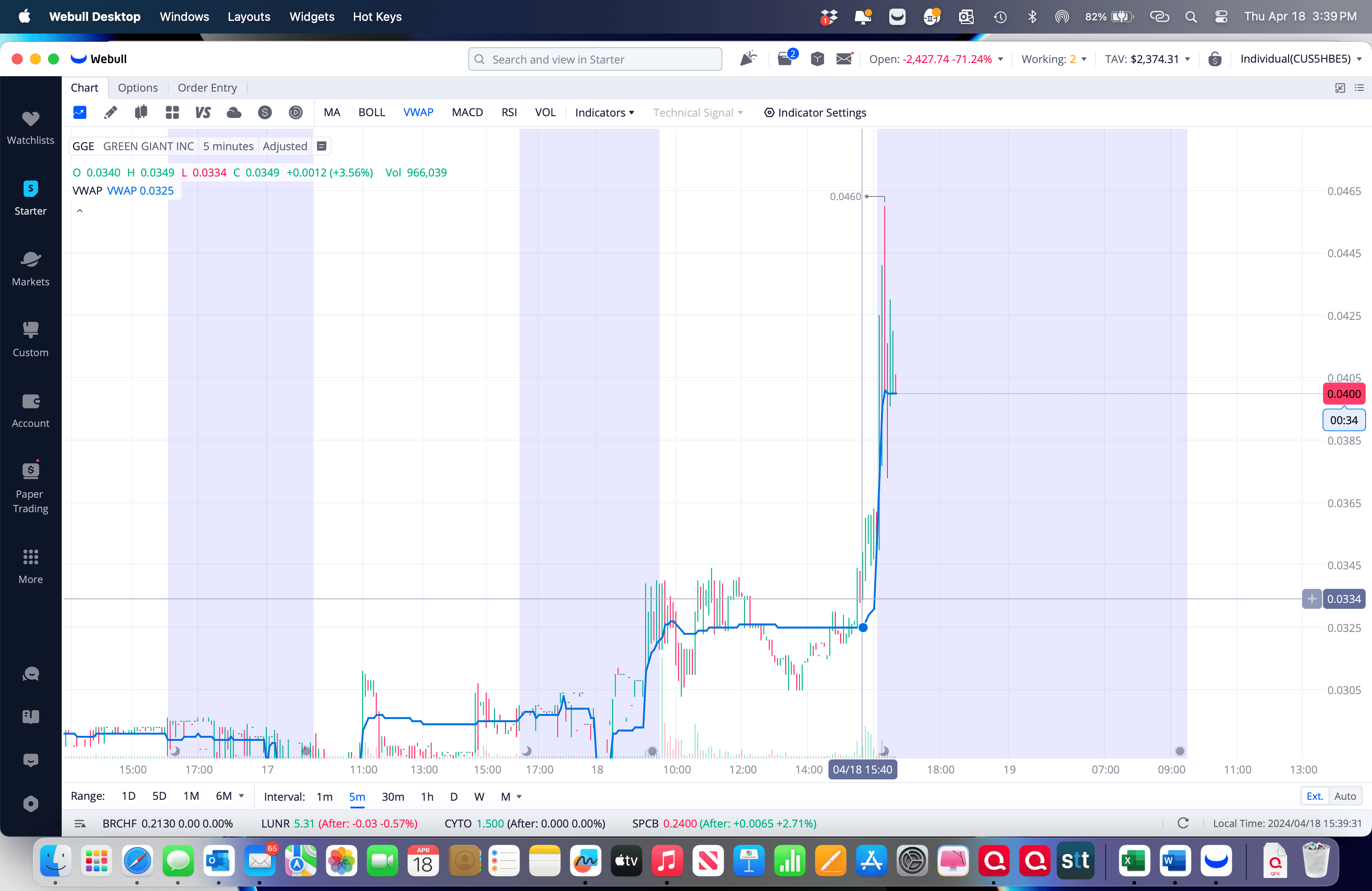Open the Individual account selector dropdown
This screenshot has height=891, width=1372.
pyautogui.click(x=1300, y=59)
